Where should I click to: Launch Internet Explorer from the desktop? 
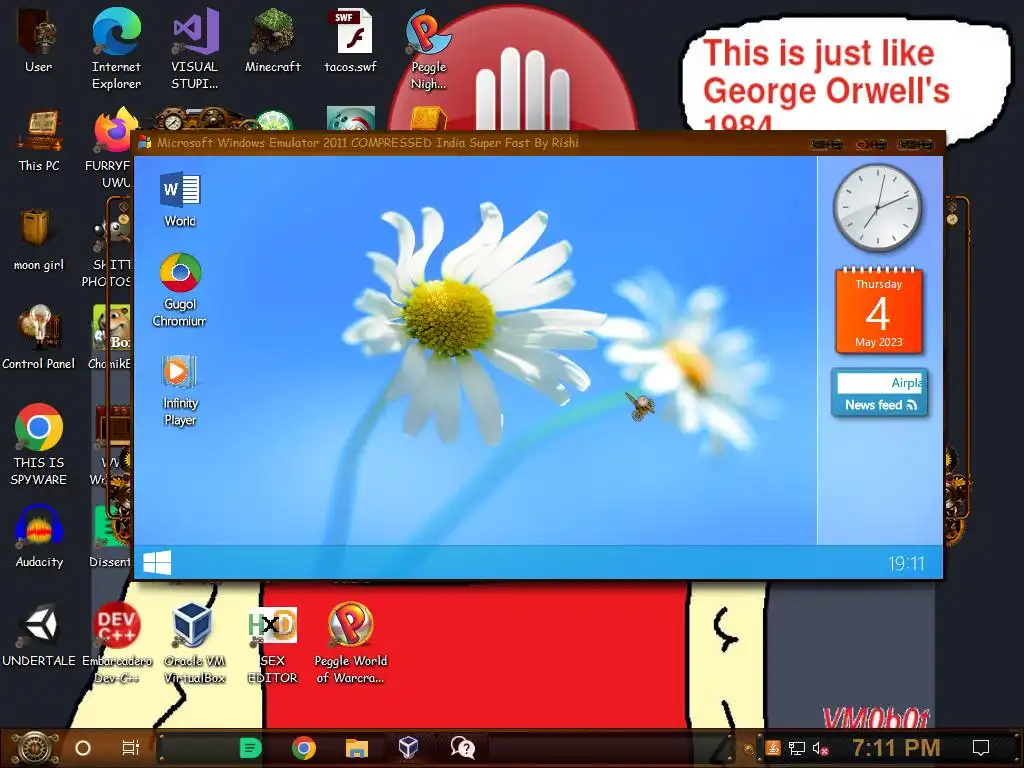pos(116,48)
